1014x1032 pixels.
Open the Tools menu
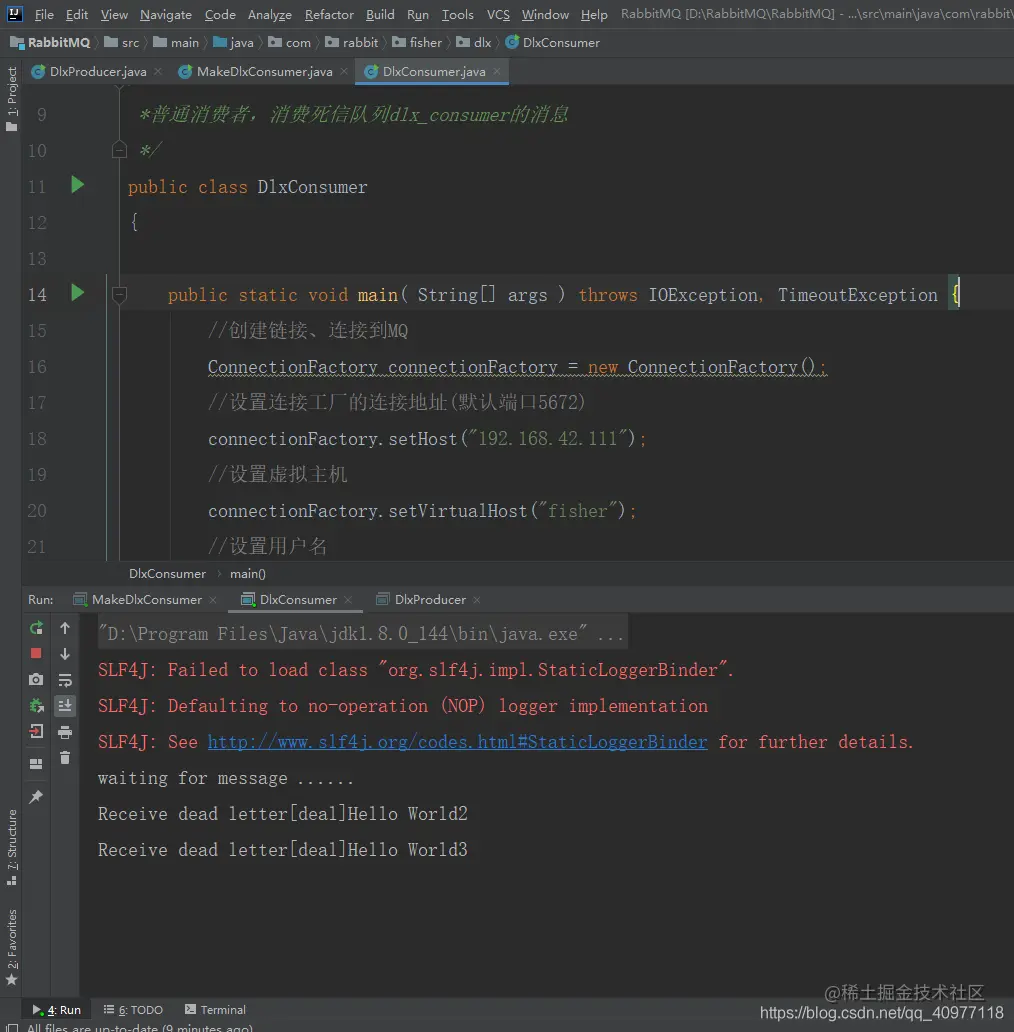coord(457,14)
